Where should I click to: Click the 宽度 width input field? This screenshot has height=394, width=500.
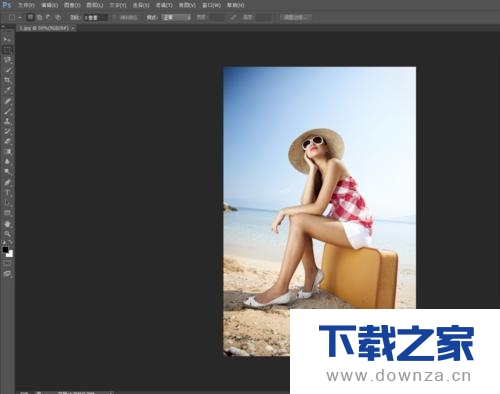[x=216, y=17]
